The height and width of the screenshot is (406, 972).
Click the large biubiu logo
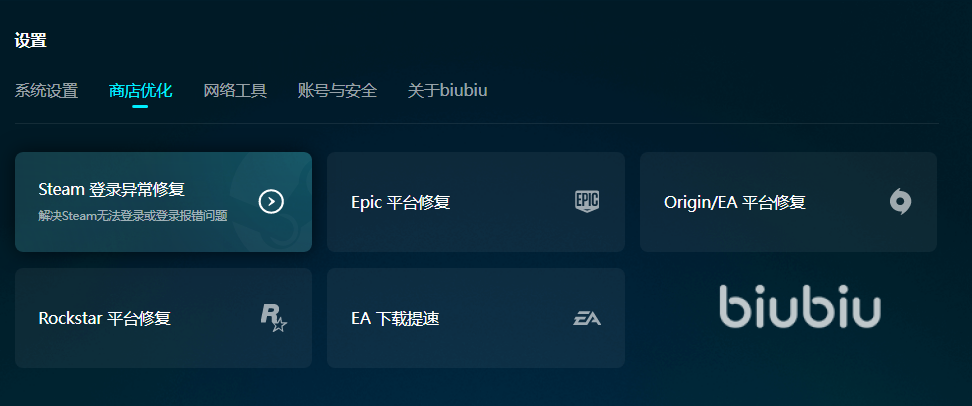[x=800, y=307]
